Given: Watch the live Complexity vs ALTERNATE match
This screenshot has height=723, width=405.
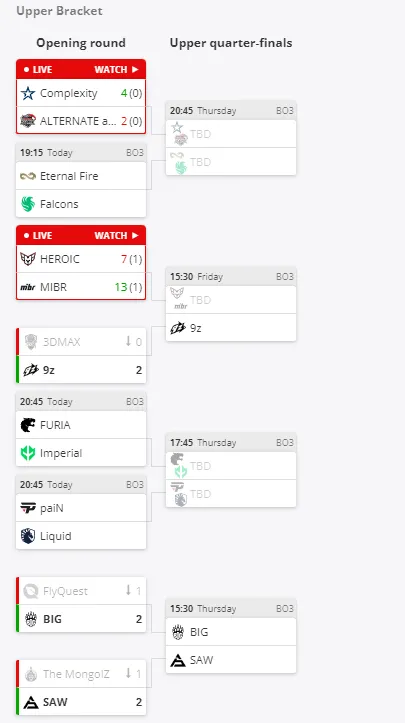Looking at the screenshot, I should coord(116,70).
